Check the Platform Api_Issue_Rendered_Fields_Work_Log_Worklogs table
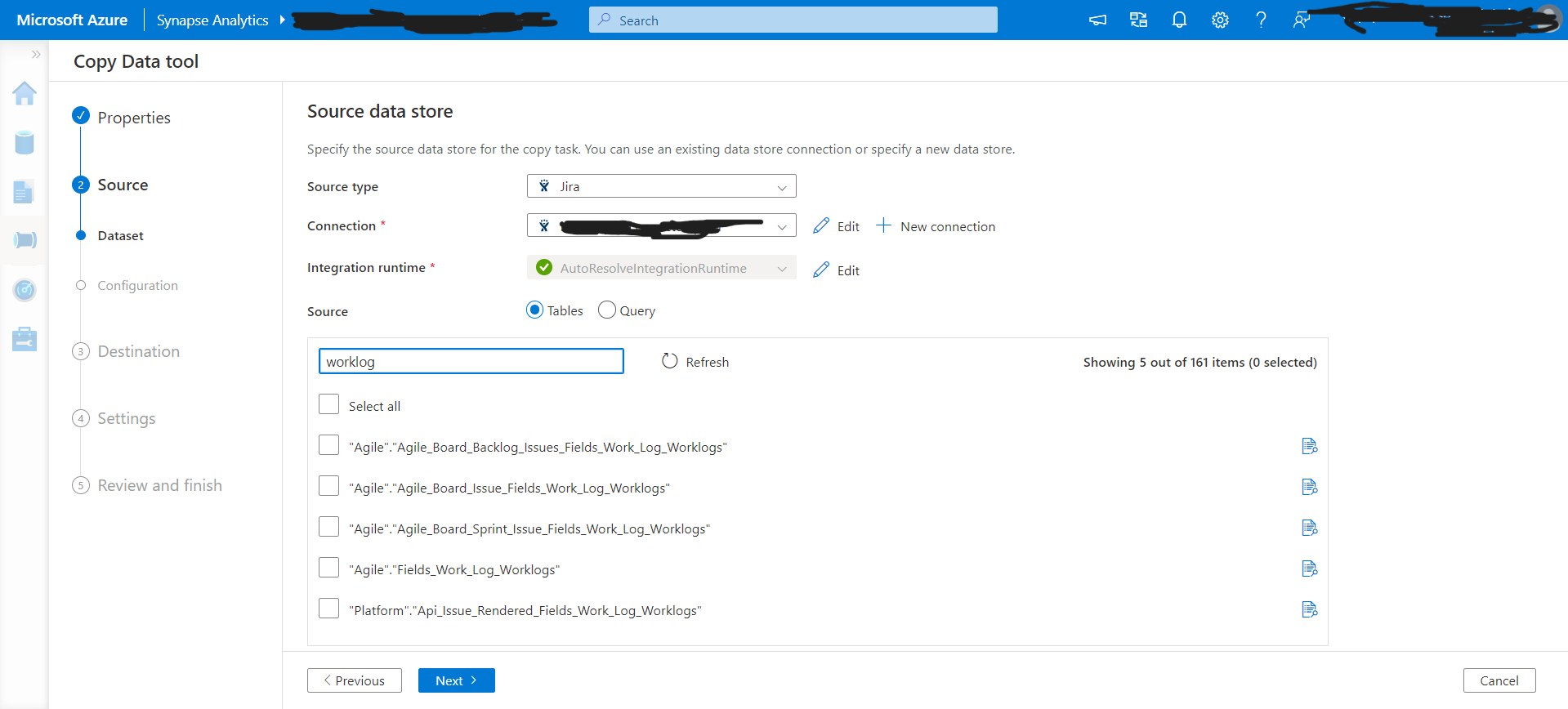 329,609
